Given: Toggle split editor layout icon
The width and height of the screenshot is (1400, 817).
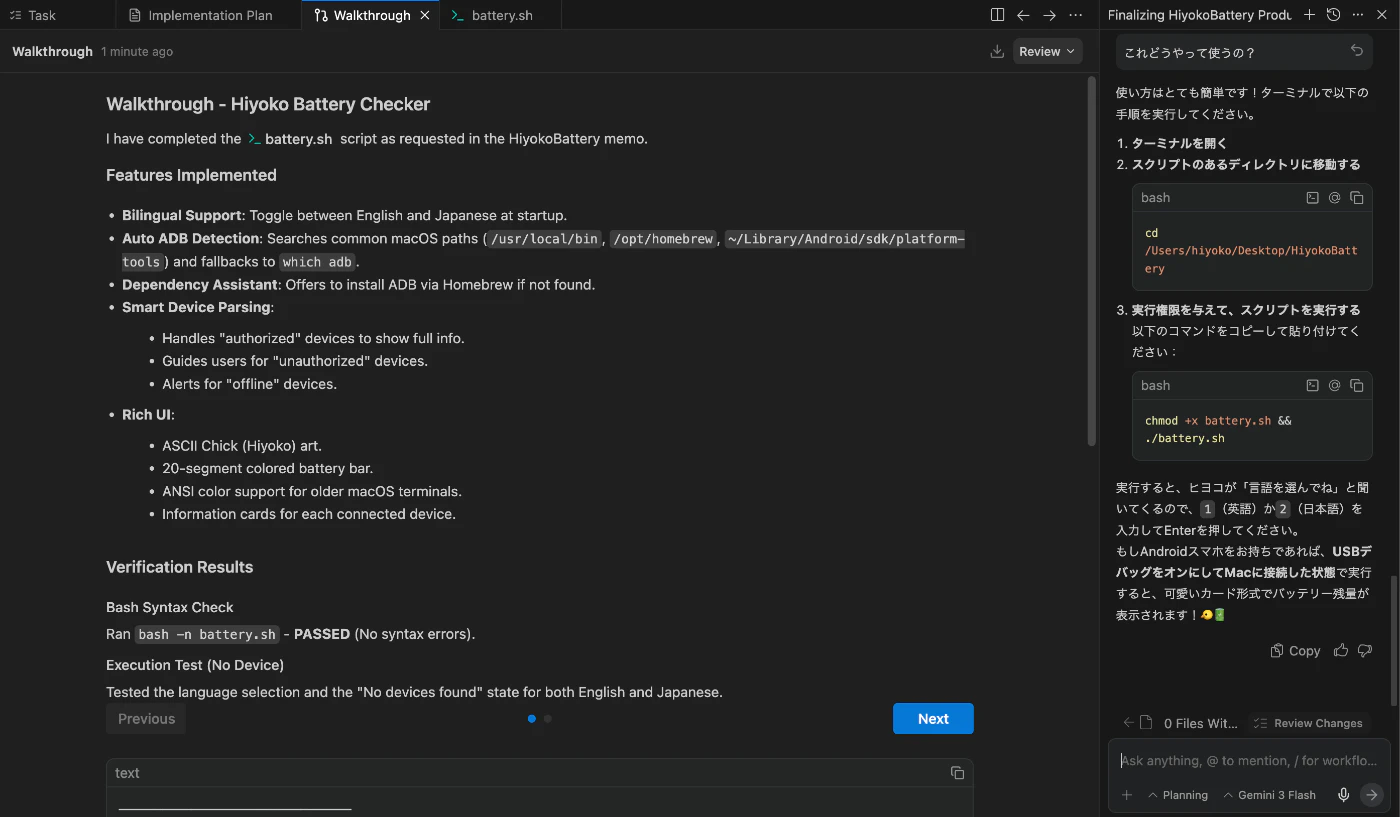Looking at the screenshot, I should [997, 15].
